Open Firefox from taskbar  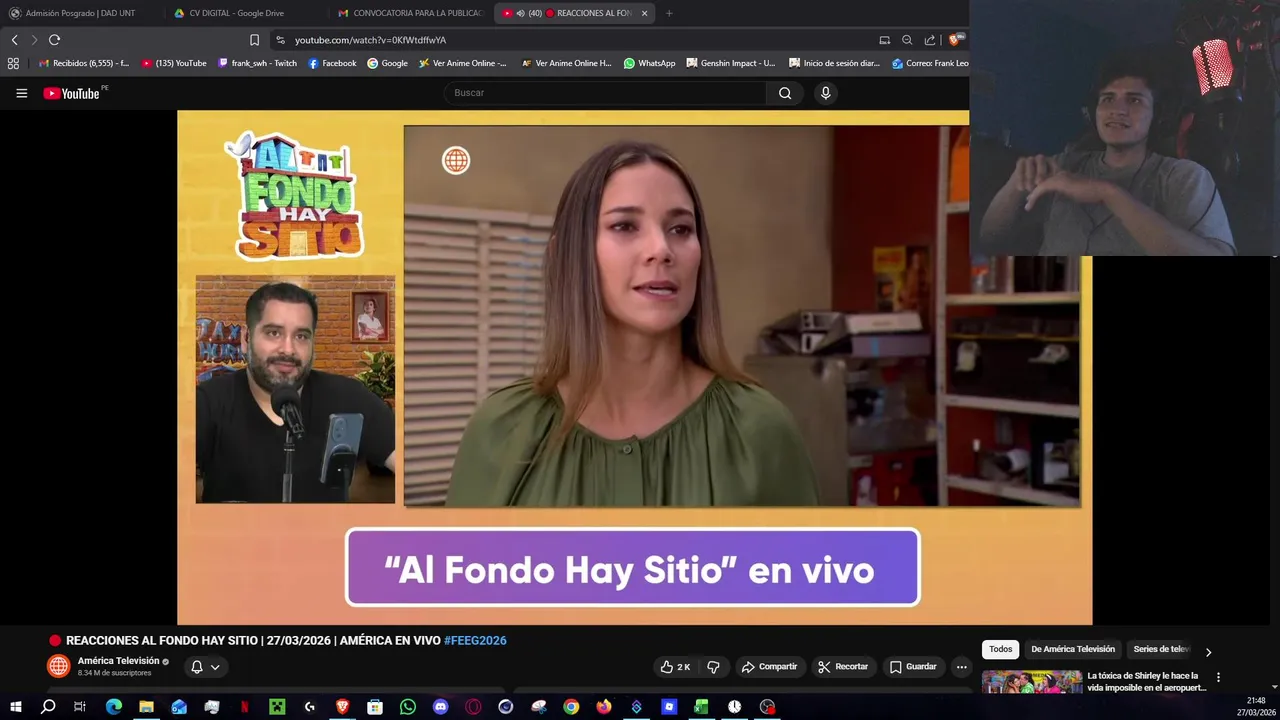604,707
